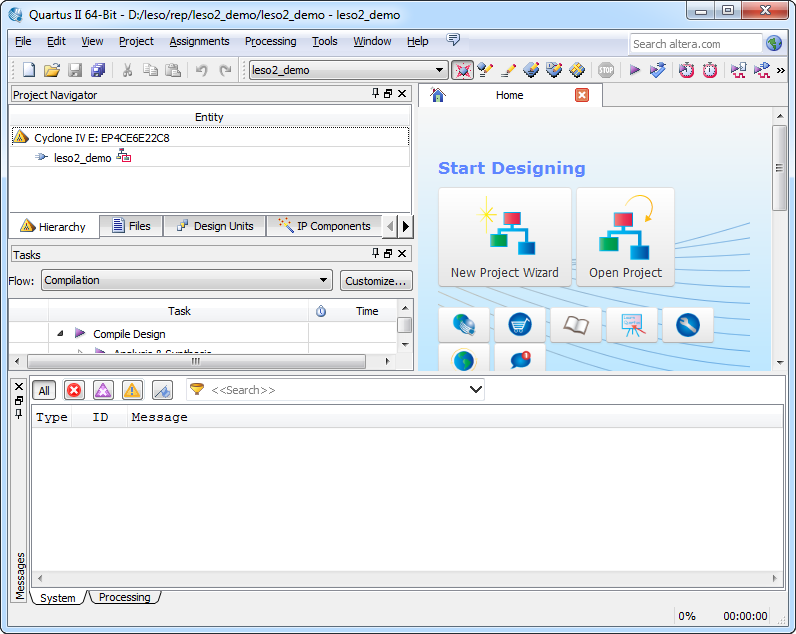This screenshot has width=796, height=634.
Task: Click the last waveform icon before toolbar overflow
Action: [x=761, y=70]
